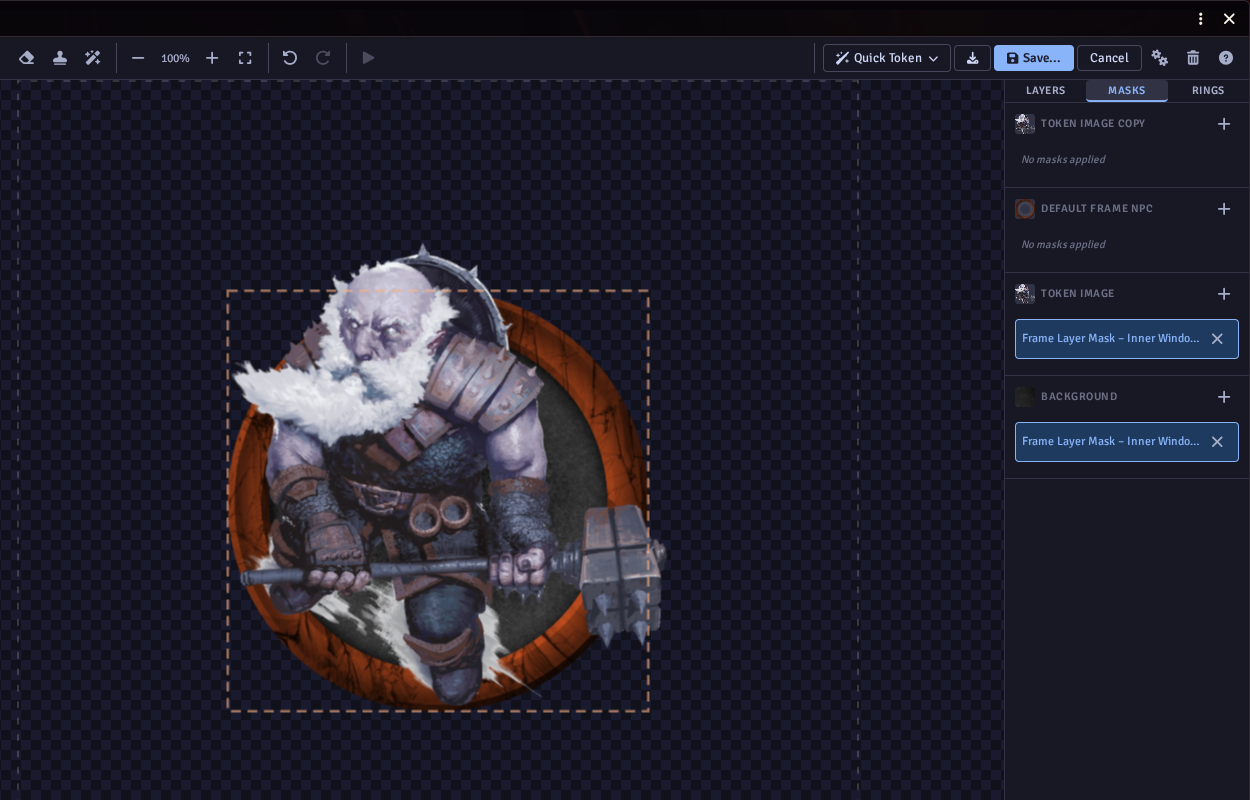Click the Default Frame NPC thumbnail
This screenshot has height=800, width=1250.
[x=1025, y=209]
